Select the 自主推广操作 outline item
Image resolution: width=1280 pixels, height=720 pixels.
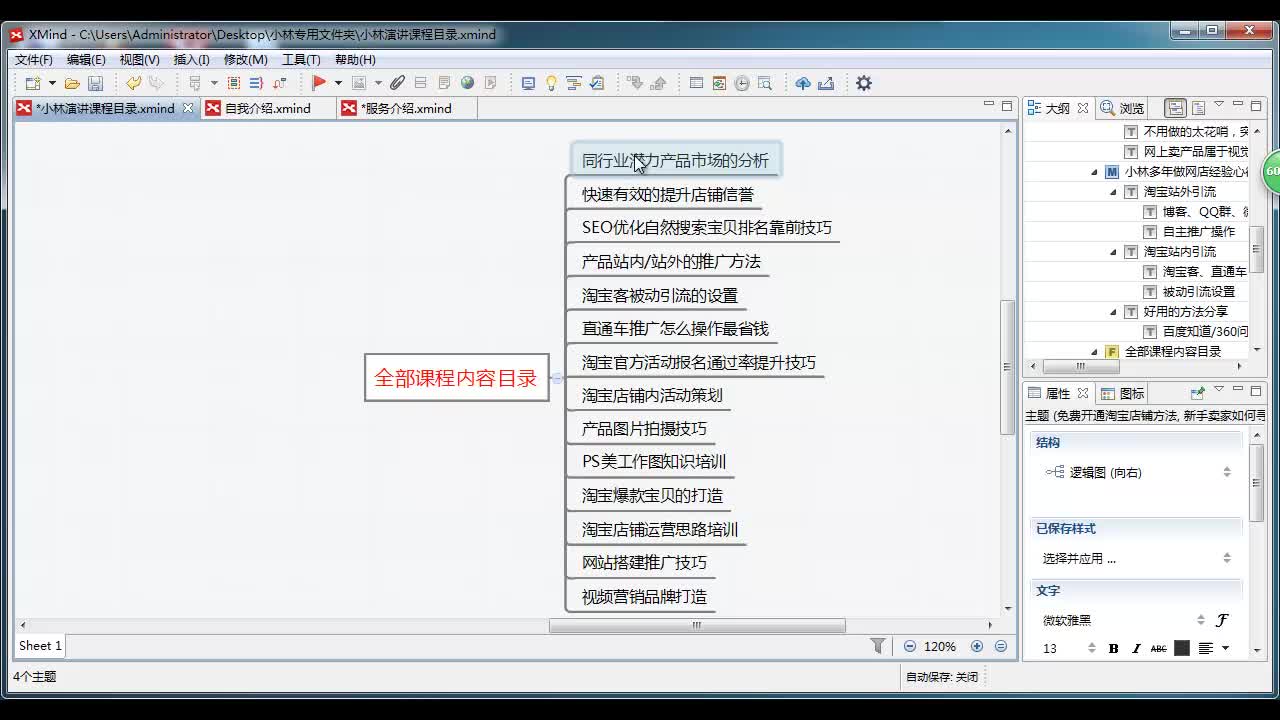[x=1199, y=231]
